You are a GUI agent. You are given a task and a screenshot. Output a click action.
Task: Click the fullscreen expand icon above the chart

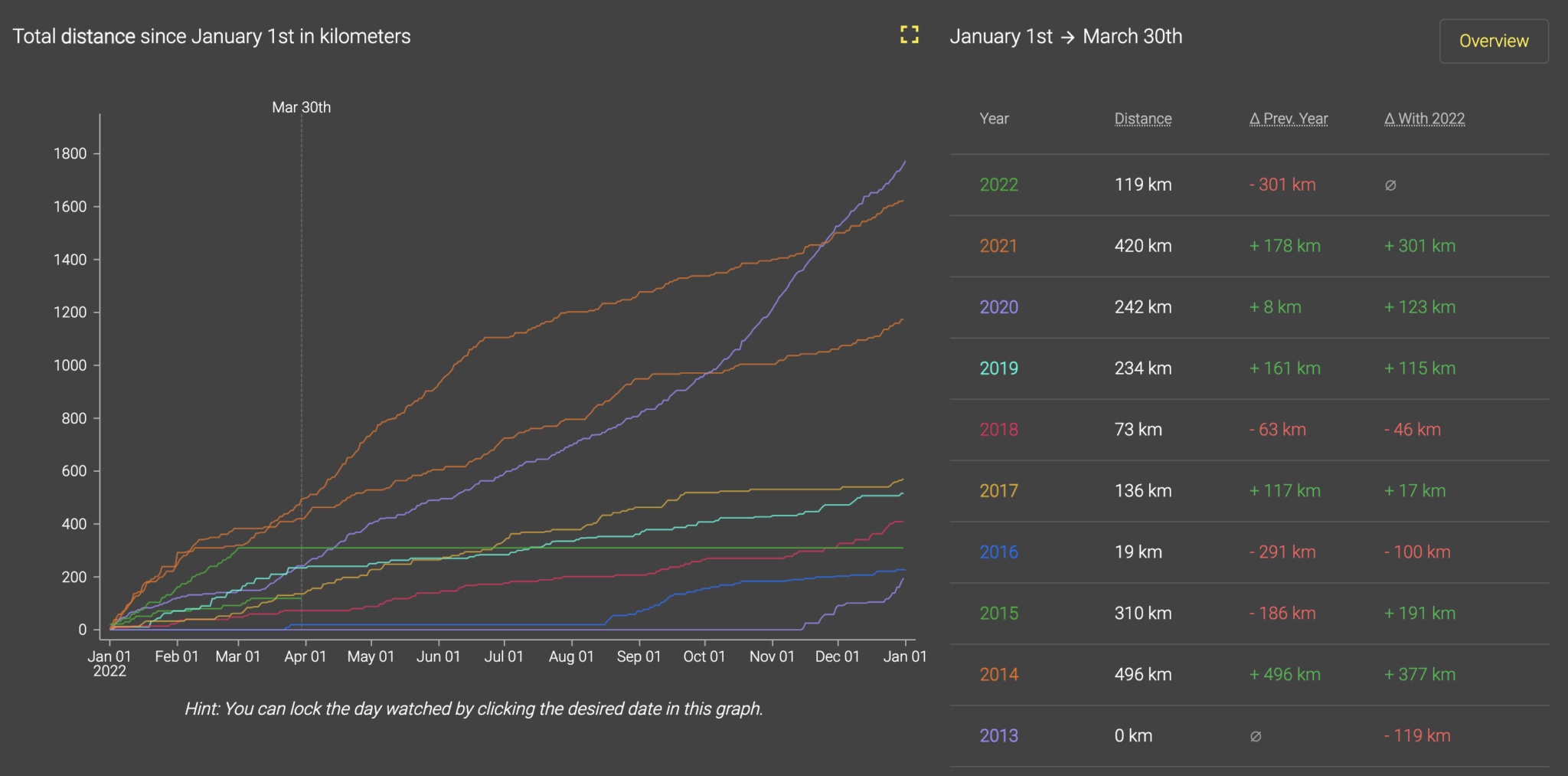[910, 34]
